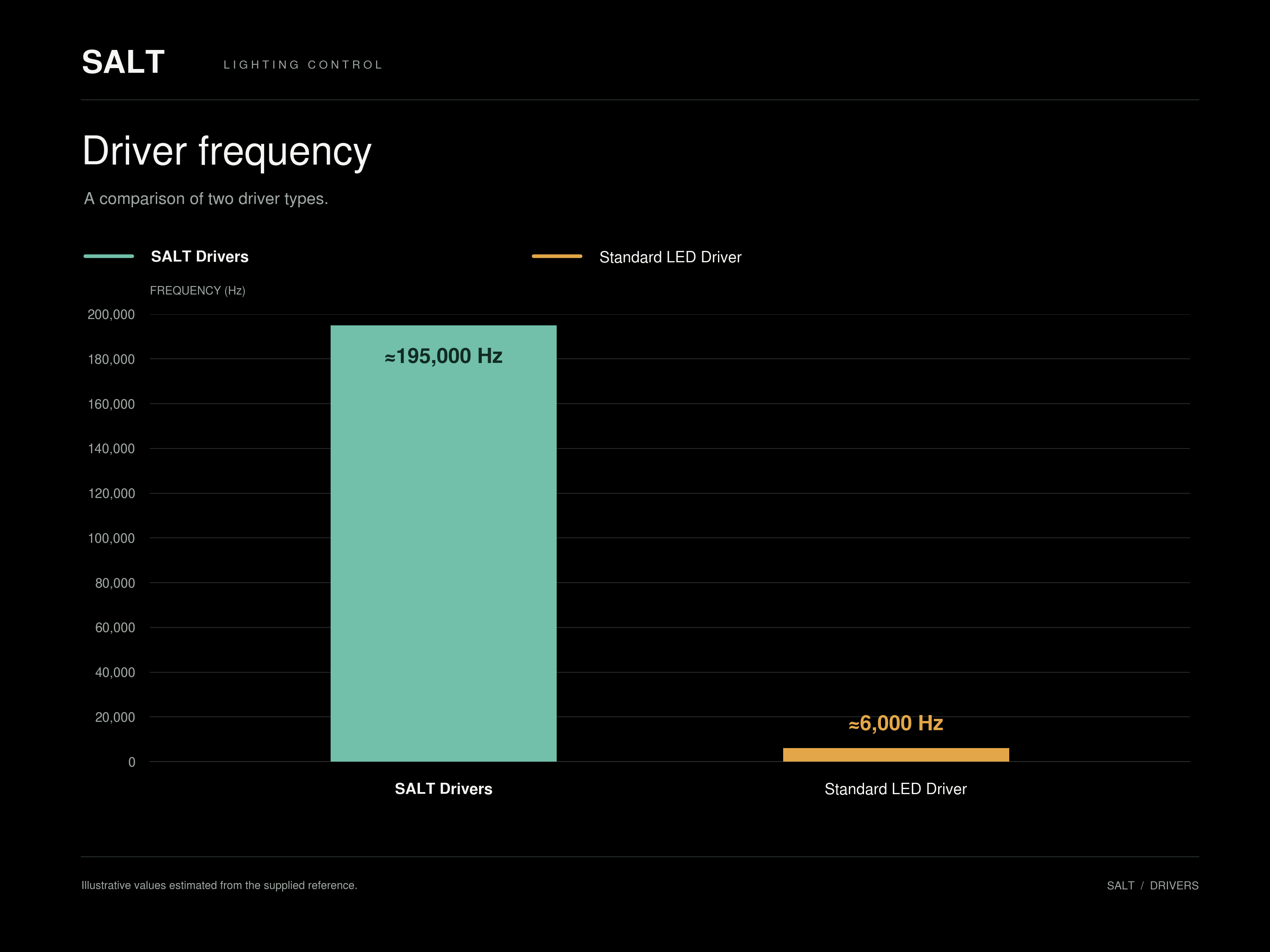1270x952 pixels.
Task: Click the 100,000 axis tick label
Action: click(111, 538)
